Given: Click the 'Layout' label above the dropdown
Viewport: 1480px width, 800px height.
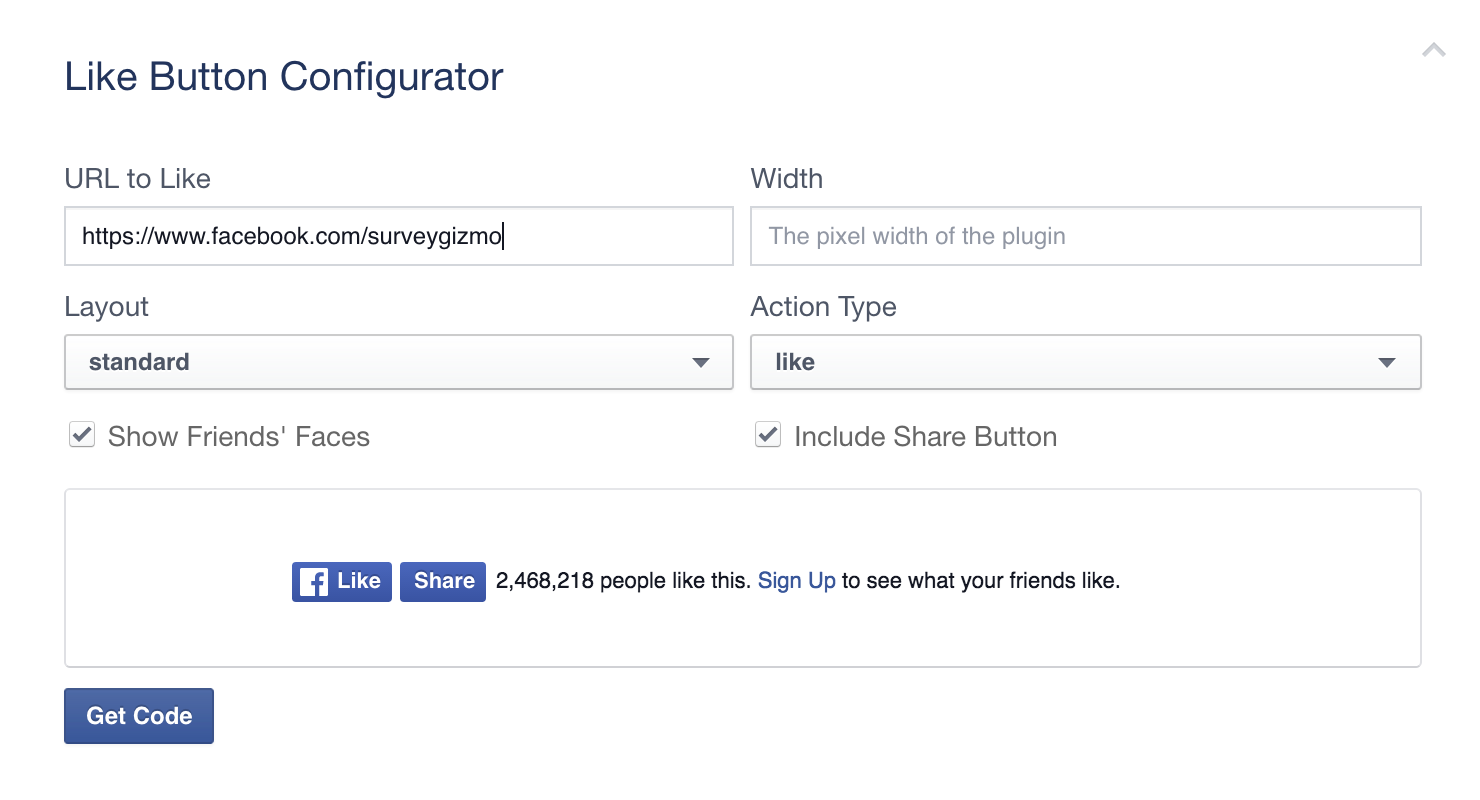Looking at the screenshot, I should (x=107, y=306).
